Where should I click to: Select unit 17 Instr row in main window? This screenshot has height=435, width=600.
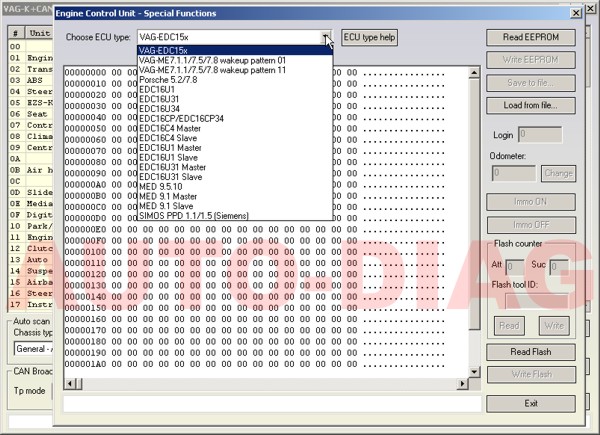click(30, 305)
